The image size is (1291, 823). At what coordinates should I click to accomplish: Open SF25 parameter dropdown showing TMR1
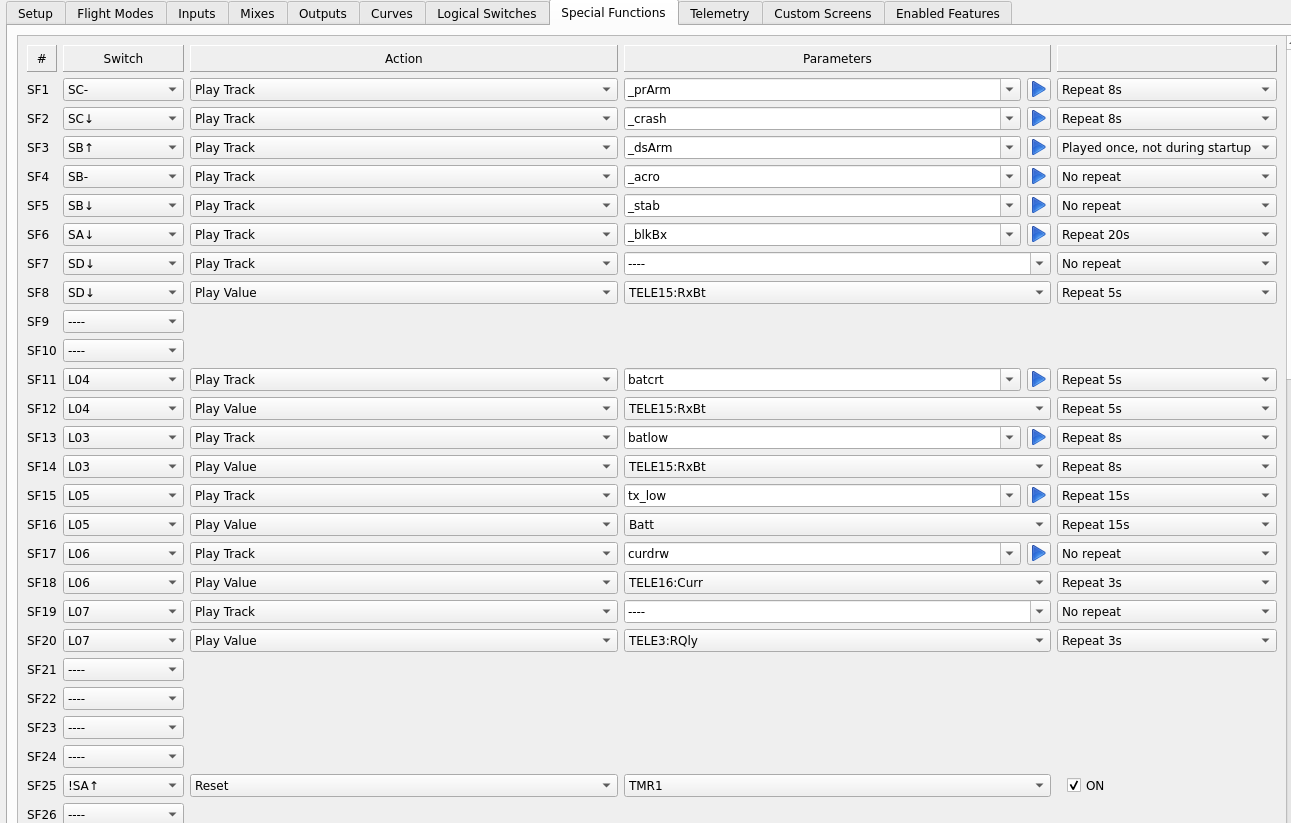click(837, 786)
